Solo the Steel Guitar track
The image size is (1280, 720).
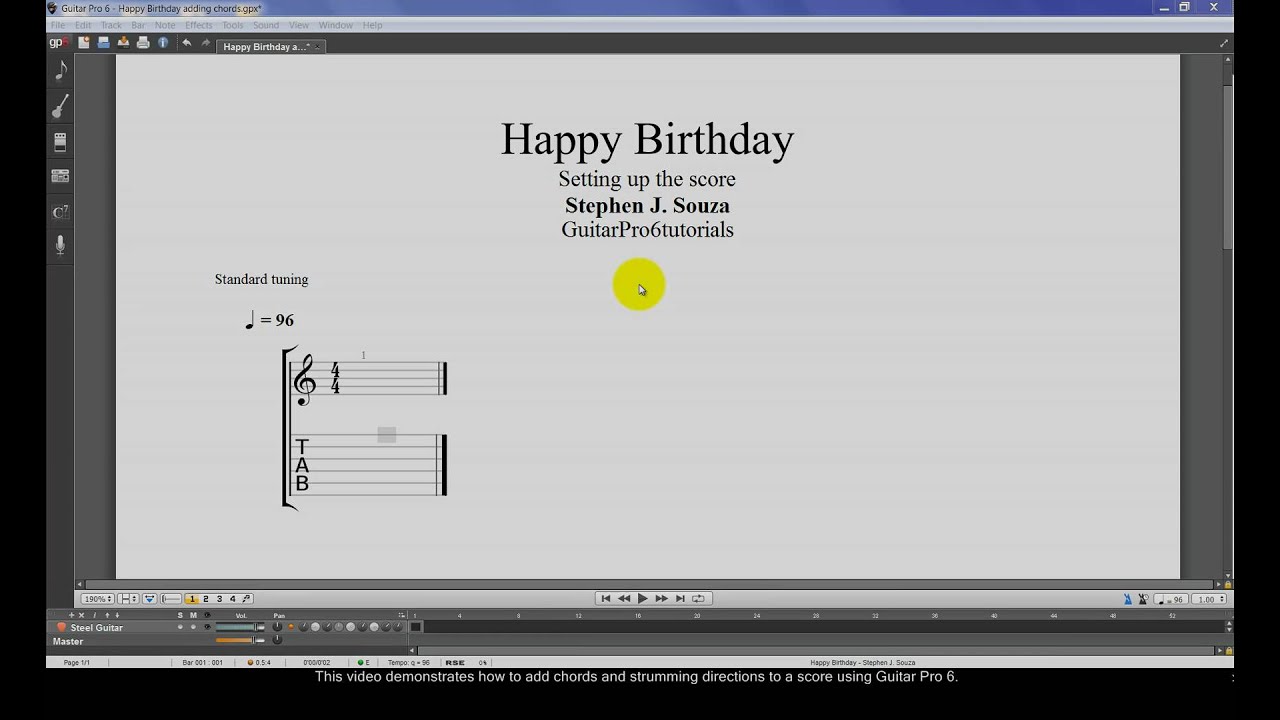pyautogui.click(x=180, y=627)
